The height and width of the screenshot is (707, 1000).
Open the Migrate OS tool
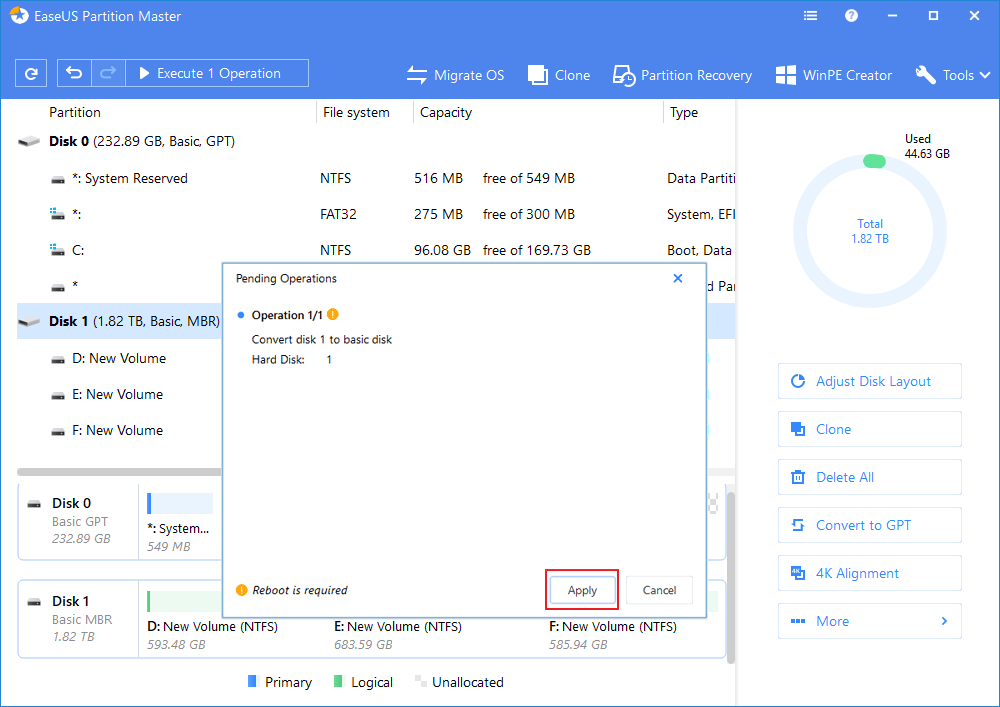455,75
